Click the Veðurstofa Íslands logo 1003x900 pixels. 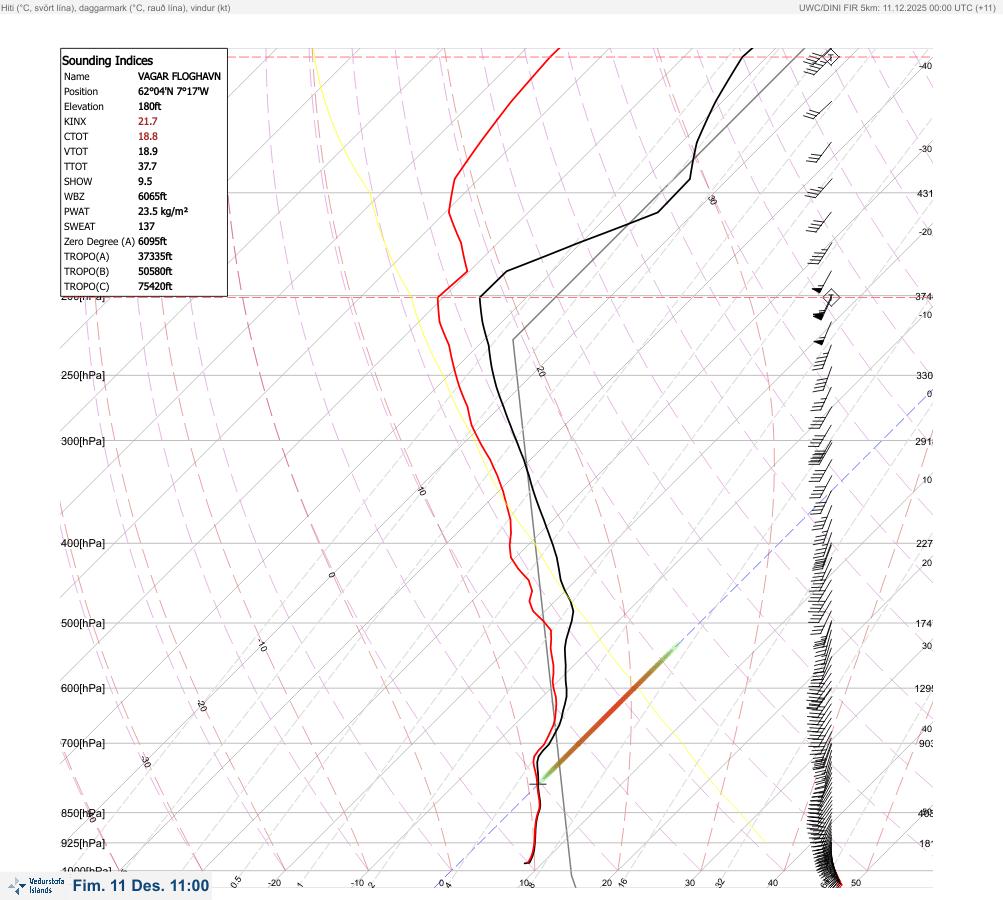click(x=36, y=886)
